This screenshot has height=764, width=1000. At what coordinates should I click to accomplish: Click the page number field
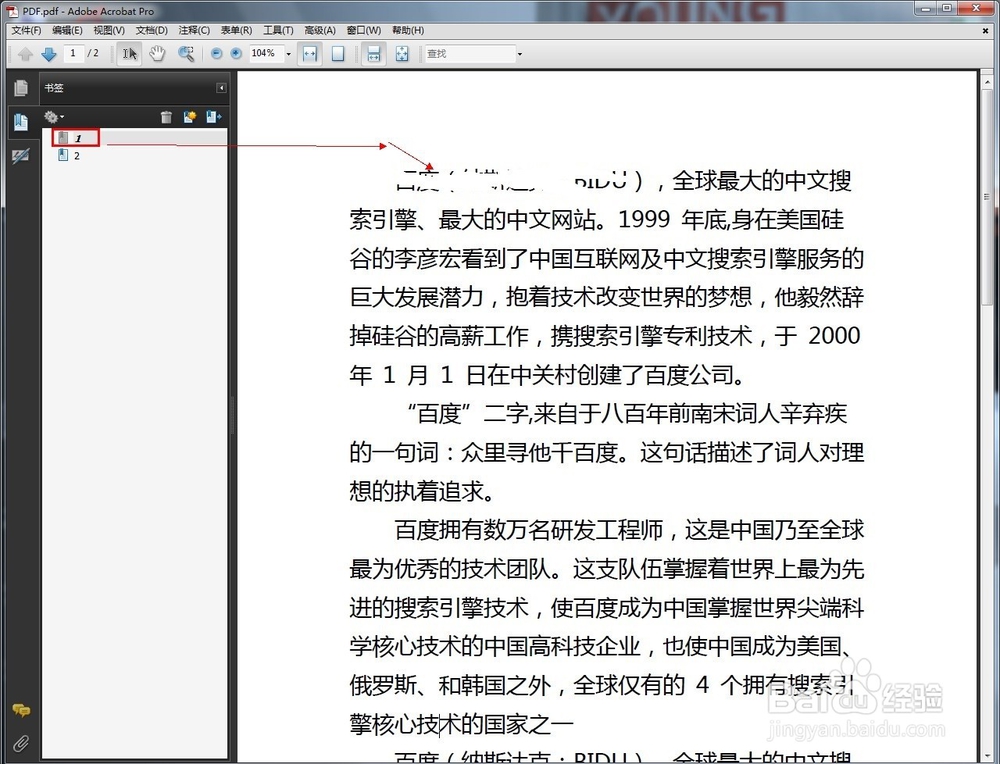[x=73, y=54]
